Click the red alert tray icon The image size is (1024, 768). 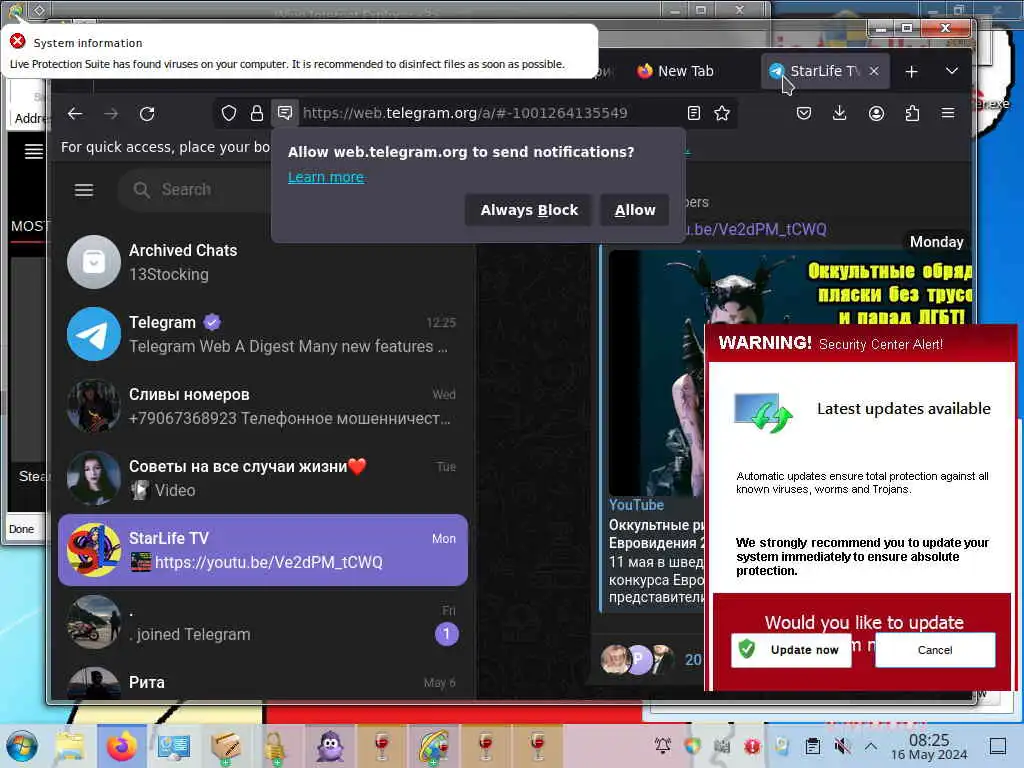[x=752, y=746]
